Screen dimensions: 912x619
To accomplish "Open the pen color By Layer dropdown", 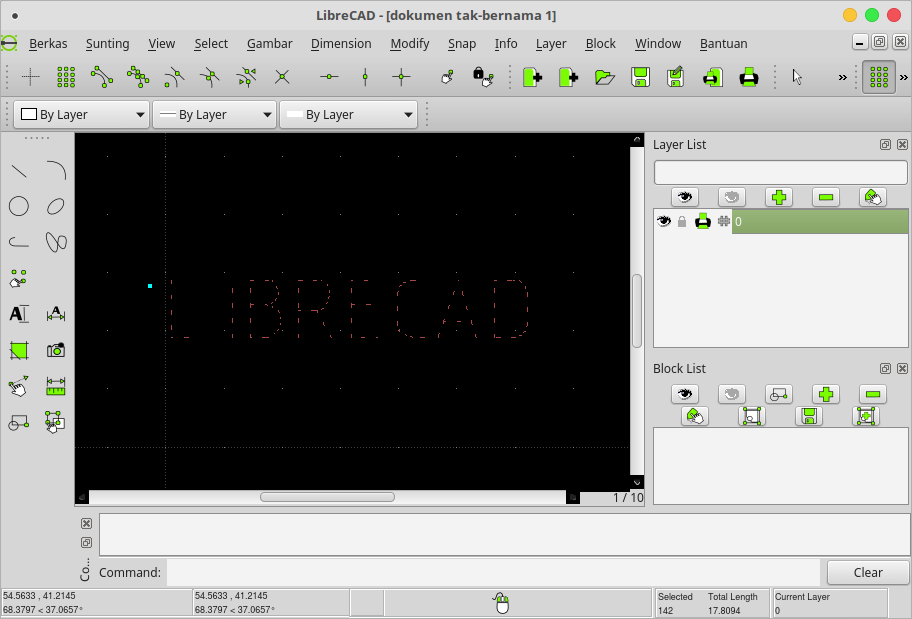I will pyautogui.click(x=81, y=115).
